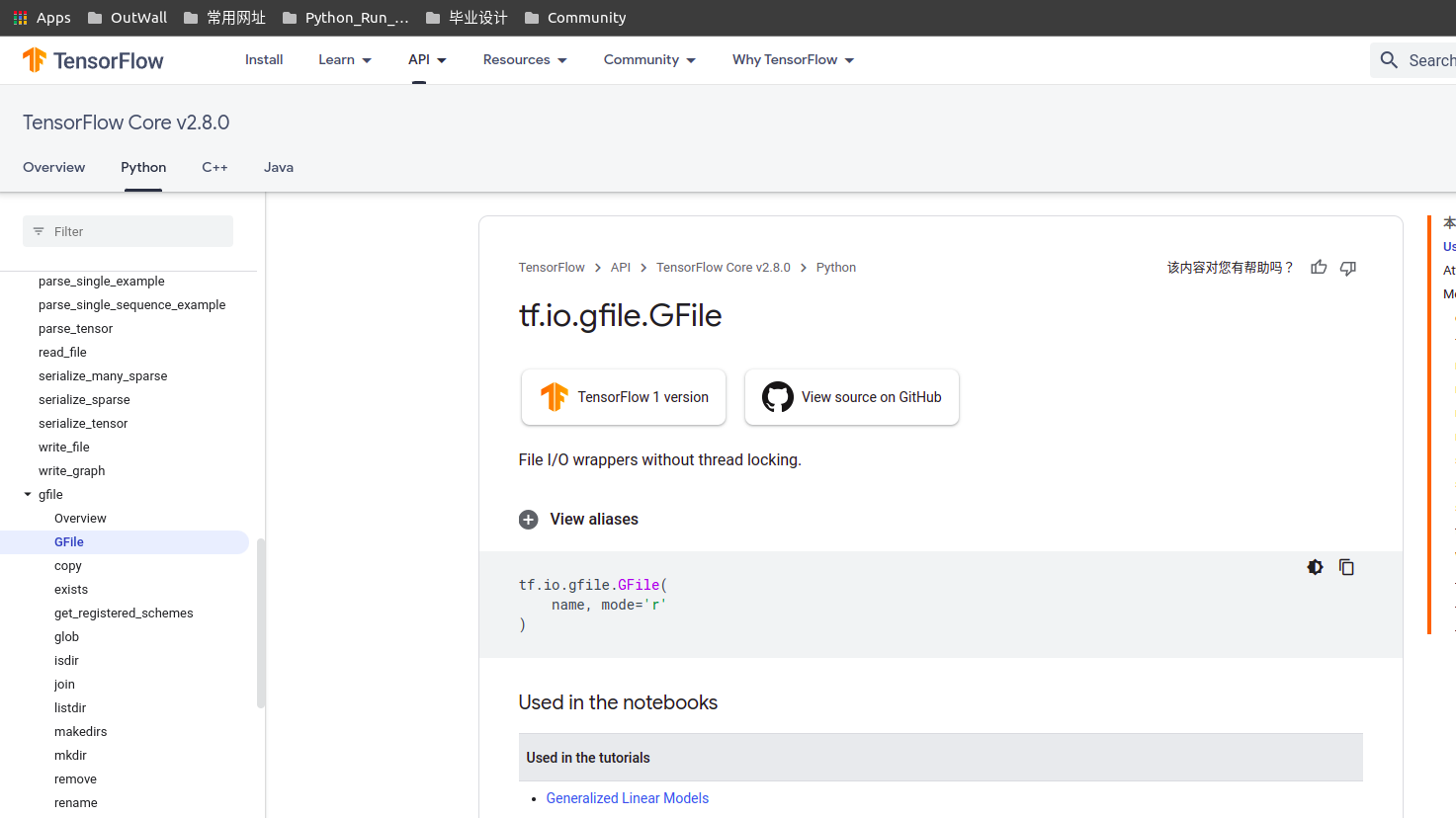Select write_file in sidebar

point(64,448)
